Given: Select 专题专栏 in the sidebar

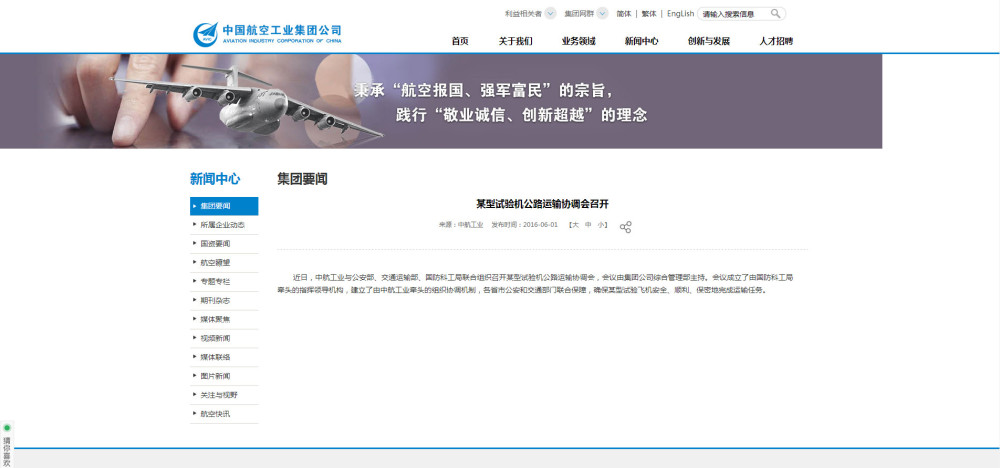Looking at the screenshot, I should (224, 281).
